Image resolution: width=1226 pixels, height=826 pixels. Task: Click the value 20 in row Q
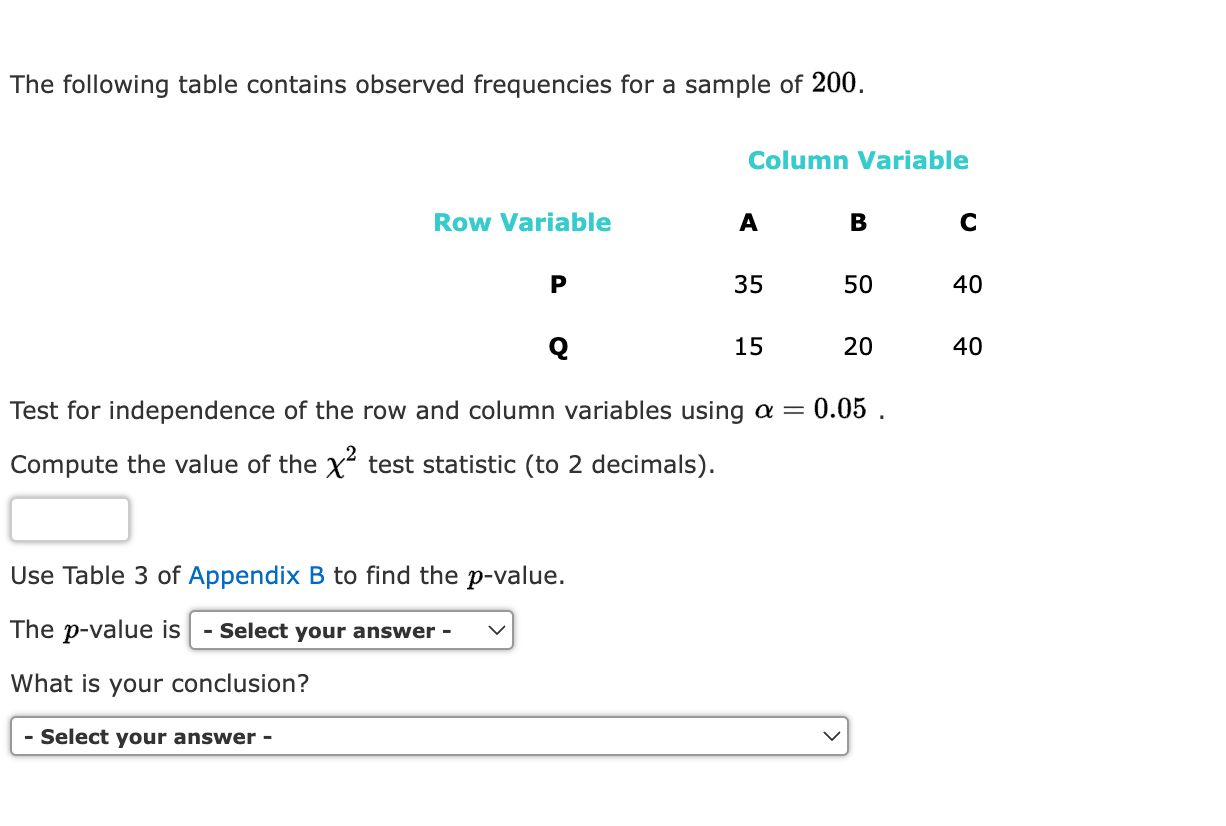tap(858, 346)
